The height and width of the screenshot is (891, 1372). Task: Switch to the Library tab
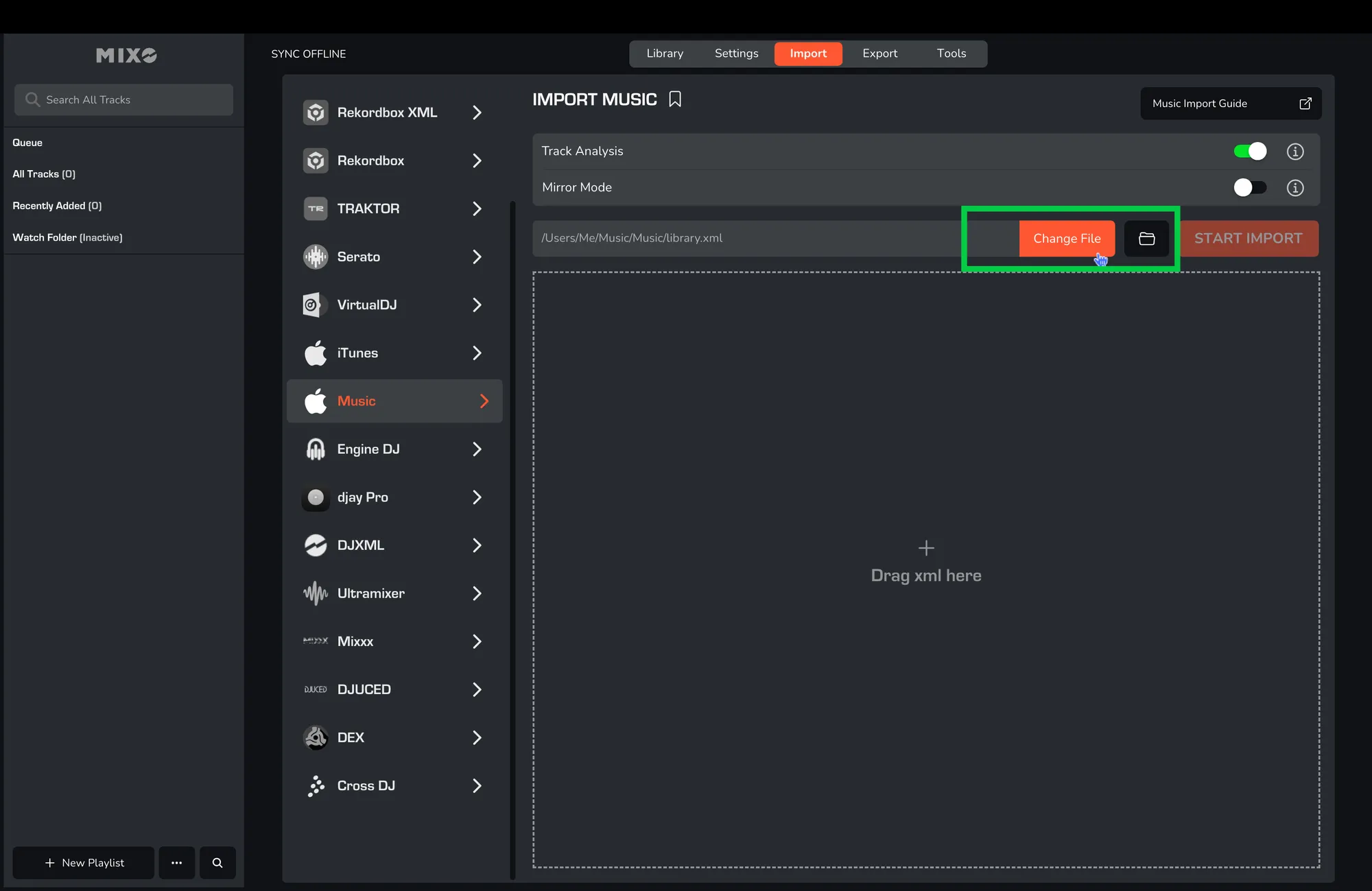[665, 54]
